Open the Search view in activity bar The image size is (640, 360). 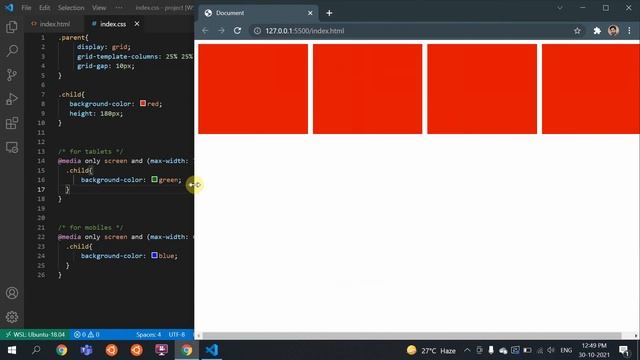[12, 51]
